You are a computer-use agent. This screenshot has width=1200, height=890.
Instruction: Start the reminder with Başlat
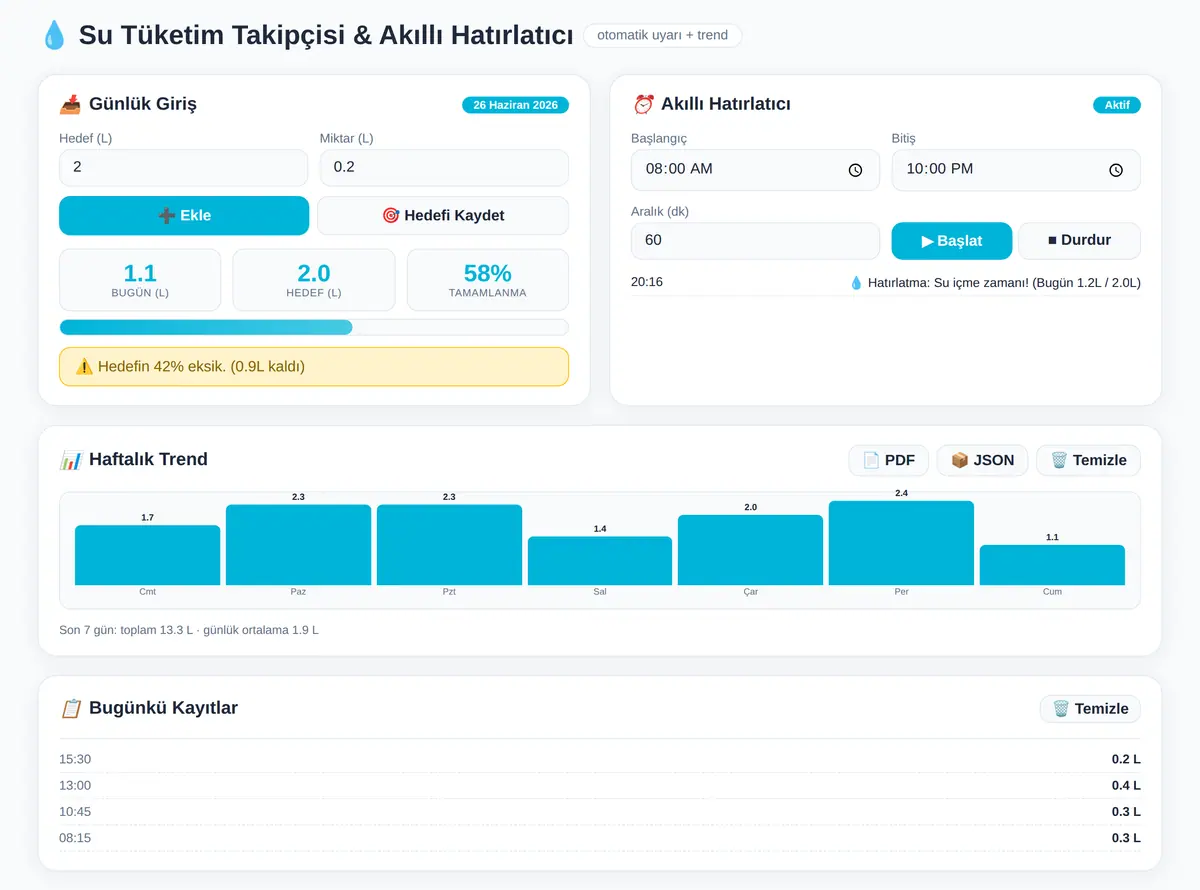[952, 241]
